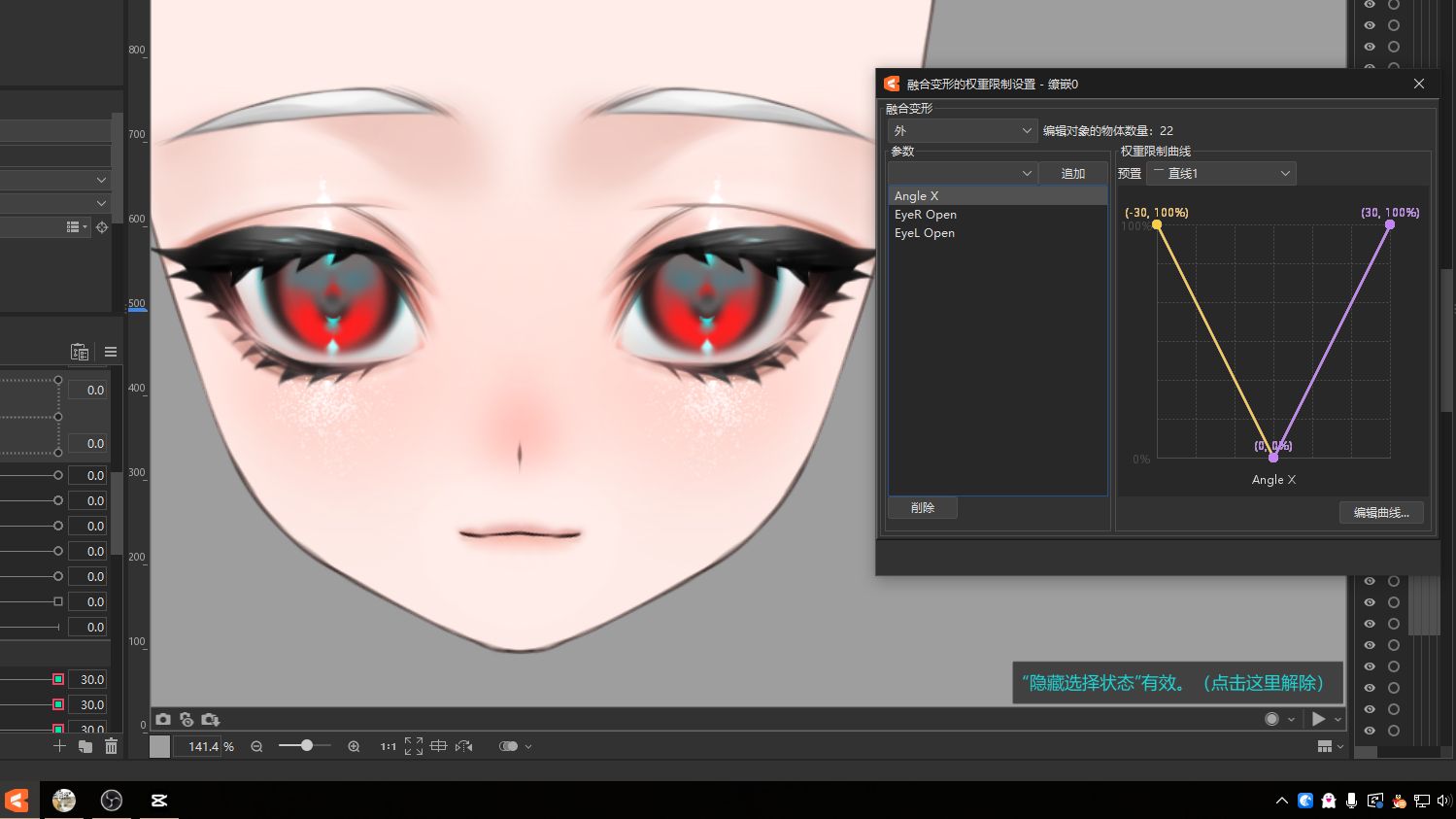Click the crosshair target icon in left panel
Viewport: 1456px width, 819px height.
tap(102, 227)
